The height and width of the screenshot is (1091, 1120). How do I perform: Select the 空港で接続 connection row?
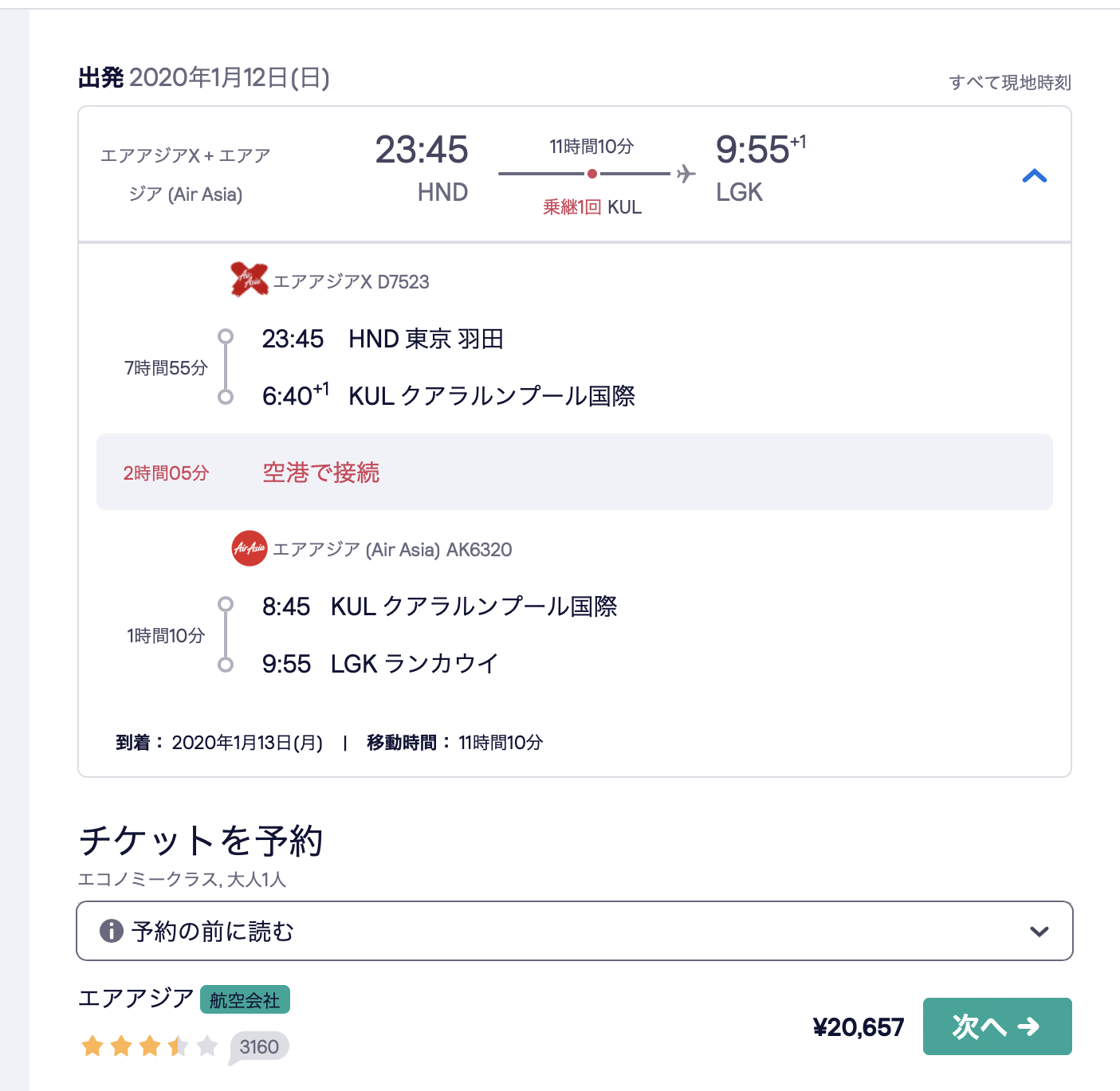320,472
